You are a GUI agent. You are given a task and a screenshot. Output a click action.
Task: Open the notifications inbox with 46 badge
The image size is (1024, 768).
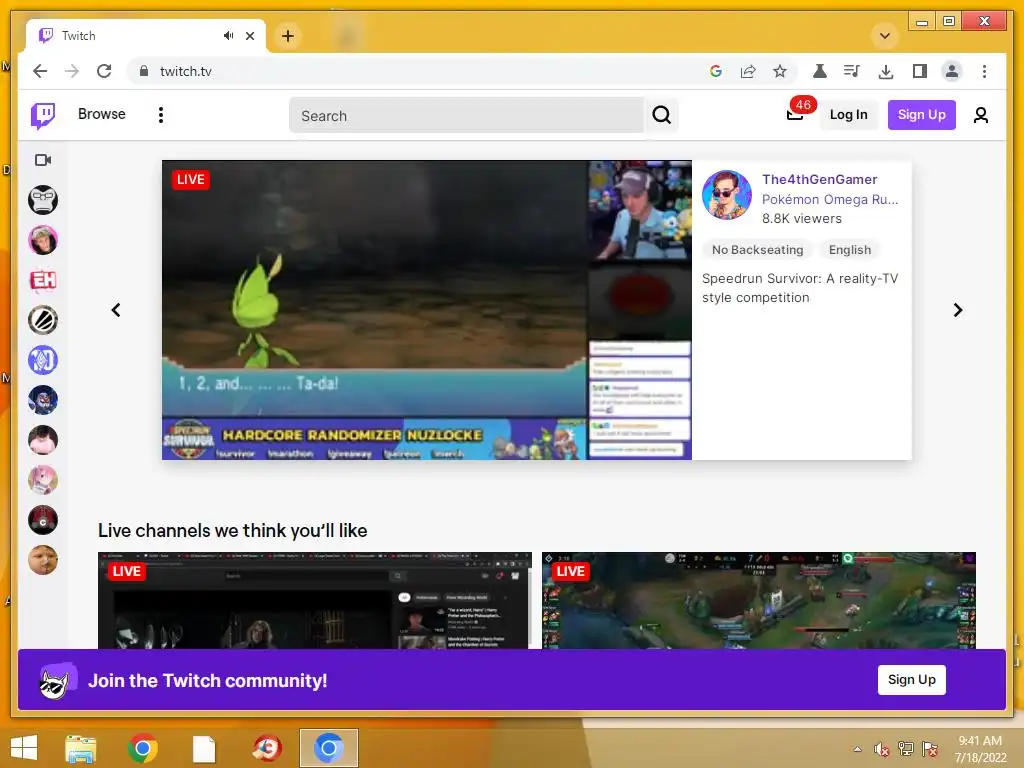pos(795,114)
